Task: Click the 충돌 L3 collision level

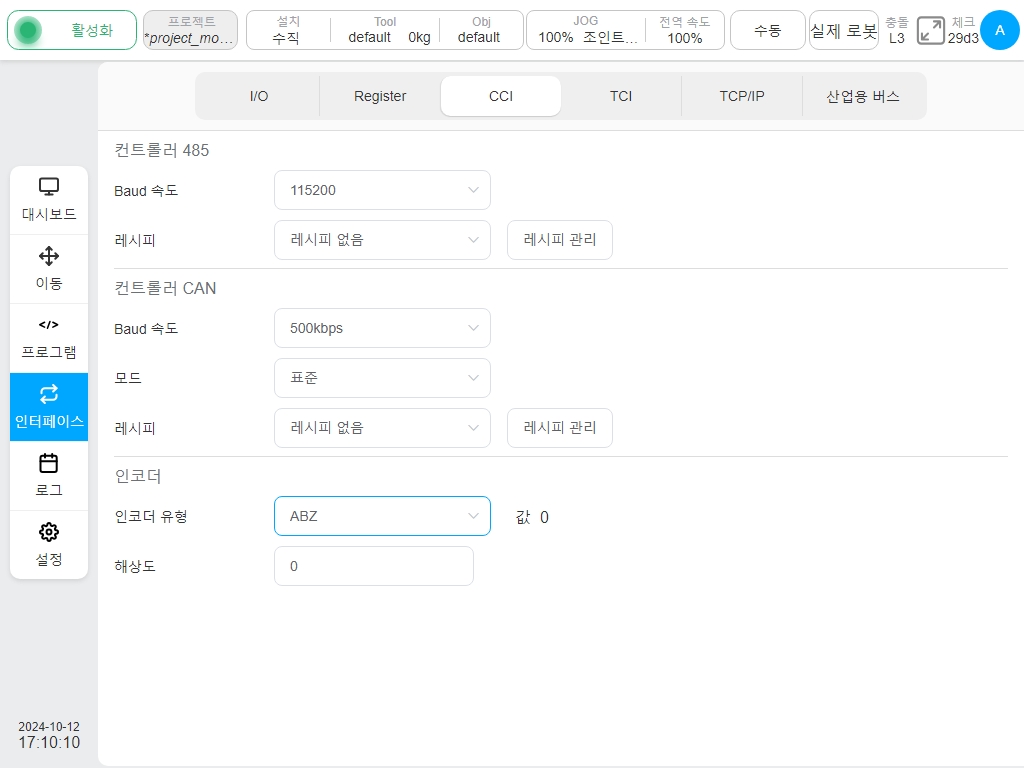Action: tap(897, 30)
